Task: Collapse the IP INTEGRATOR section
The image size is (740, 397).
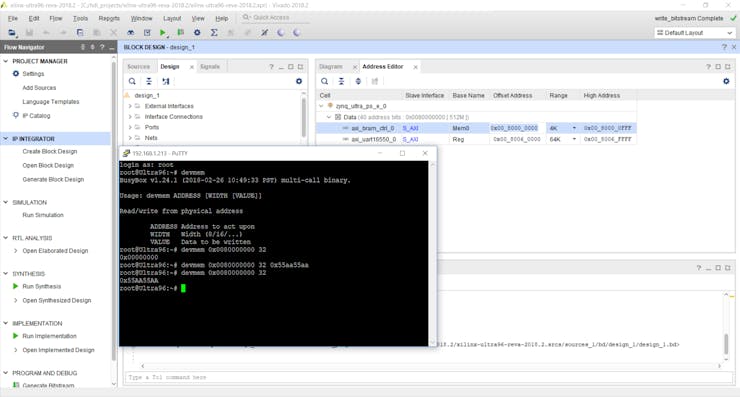Action: coord(6,138)
